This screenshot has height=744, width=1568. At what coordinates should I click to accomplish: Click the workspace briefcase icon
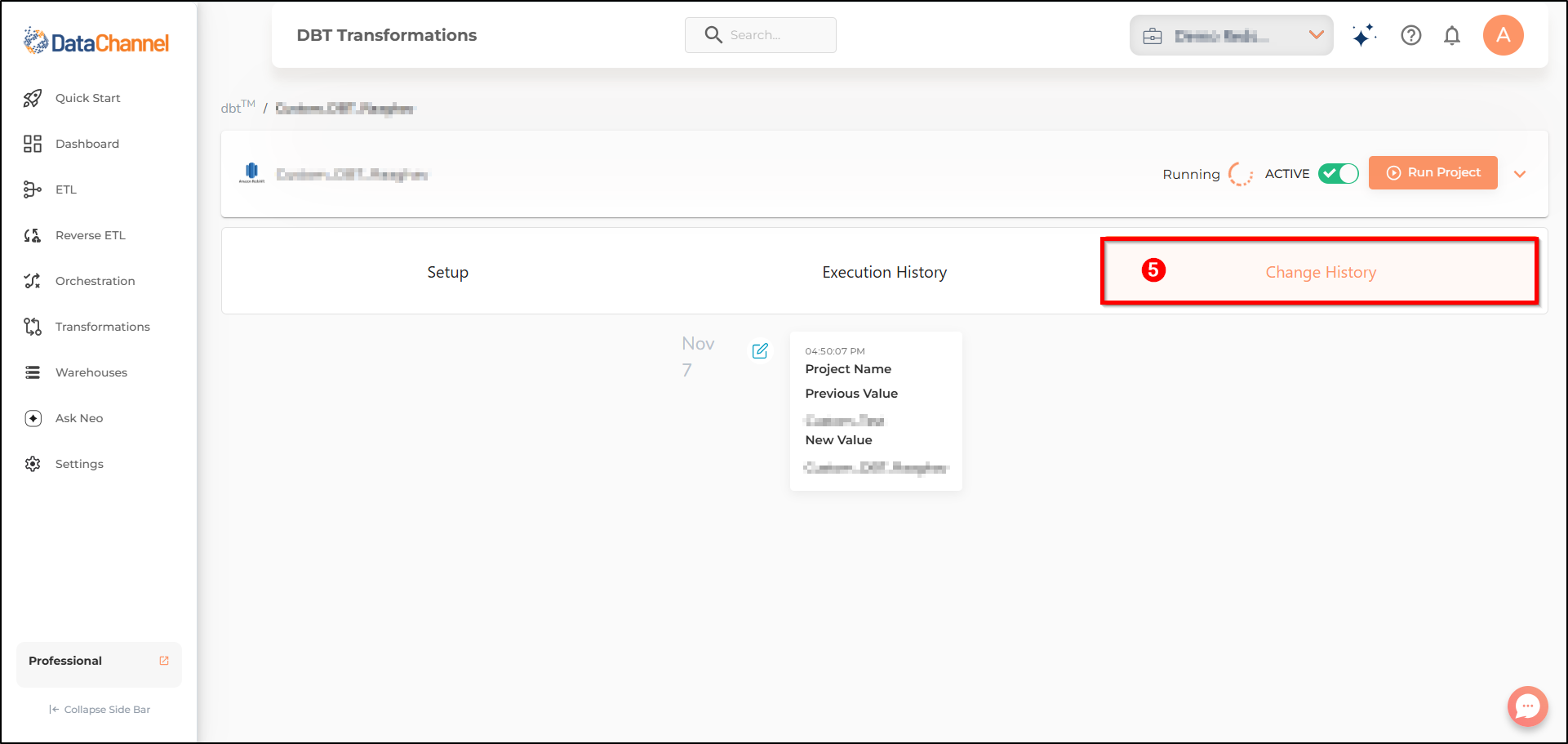tap(1153, 36)
